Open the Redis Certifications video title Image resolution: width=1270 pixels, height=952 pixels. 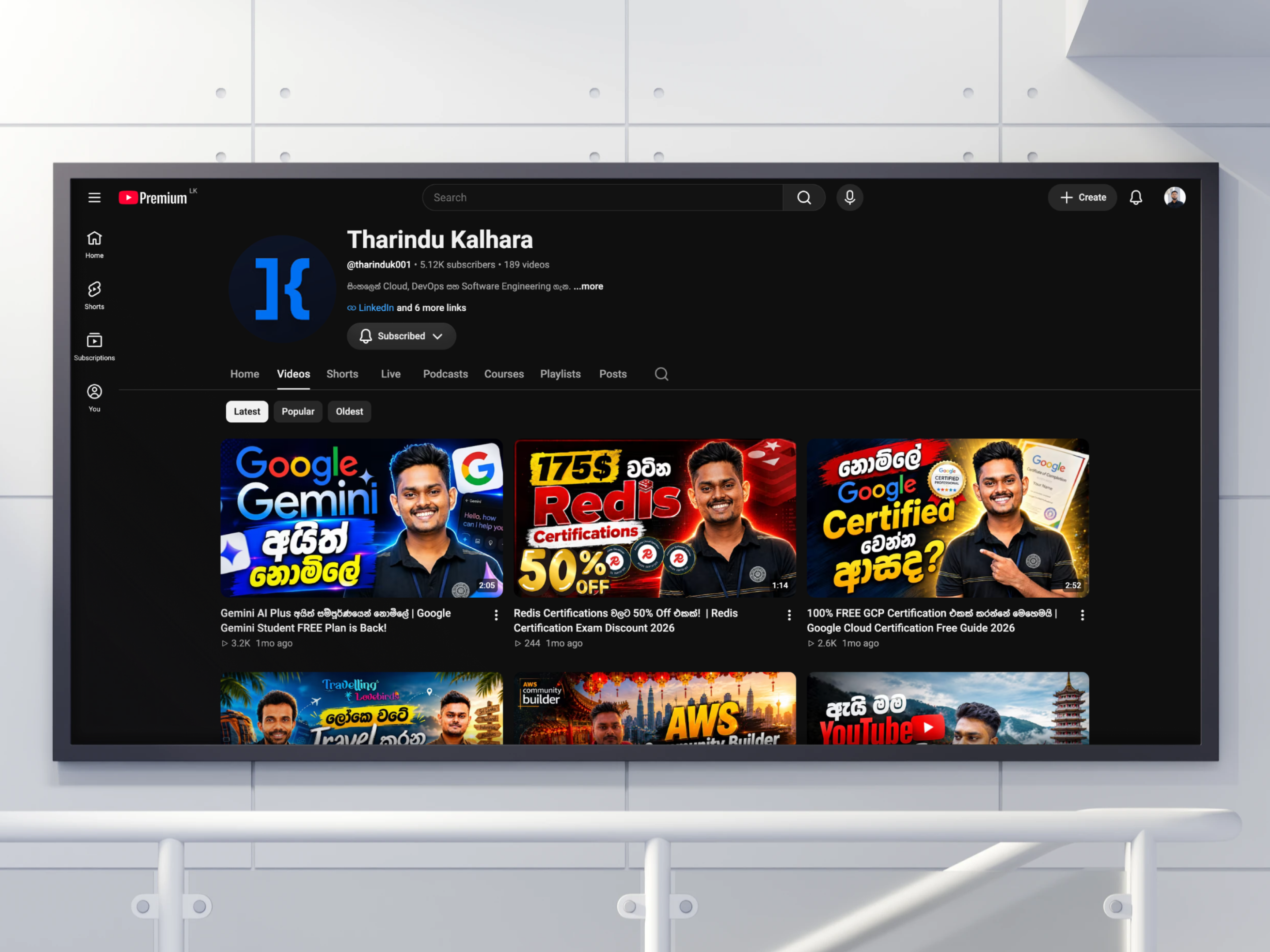click(x=626, y=620)
